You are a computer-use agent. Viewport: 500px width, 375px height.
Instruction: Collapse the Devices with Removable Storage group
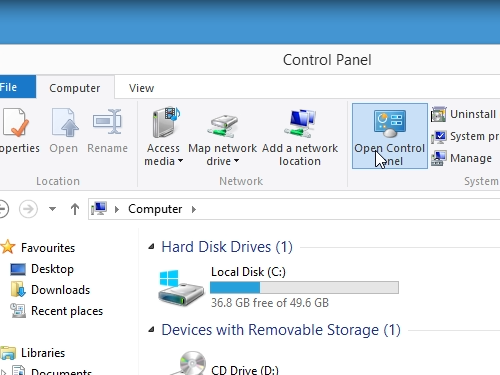pyautogui.click(x=151, y=330)
